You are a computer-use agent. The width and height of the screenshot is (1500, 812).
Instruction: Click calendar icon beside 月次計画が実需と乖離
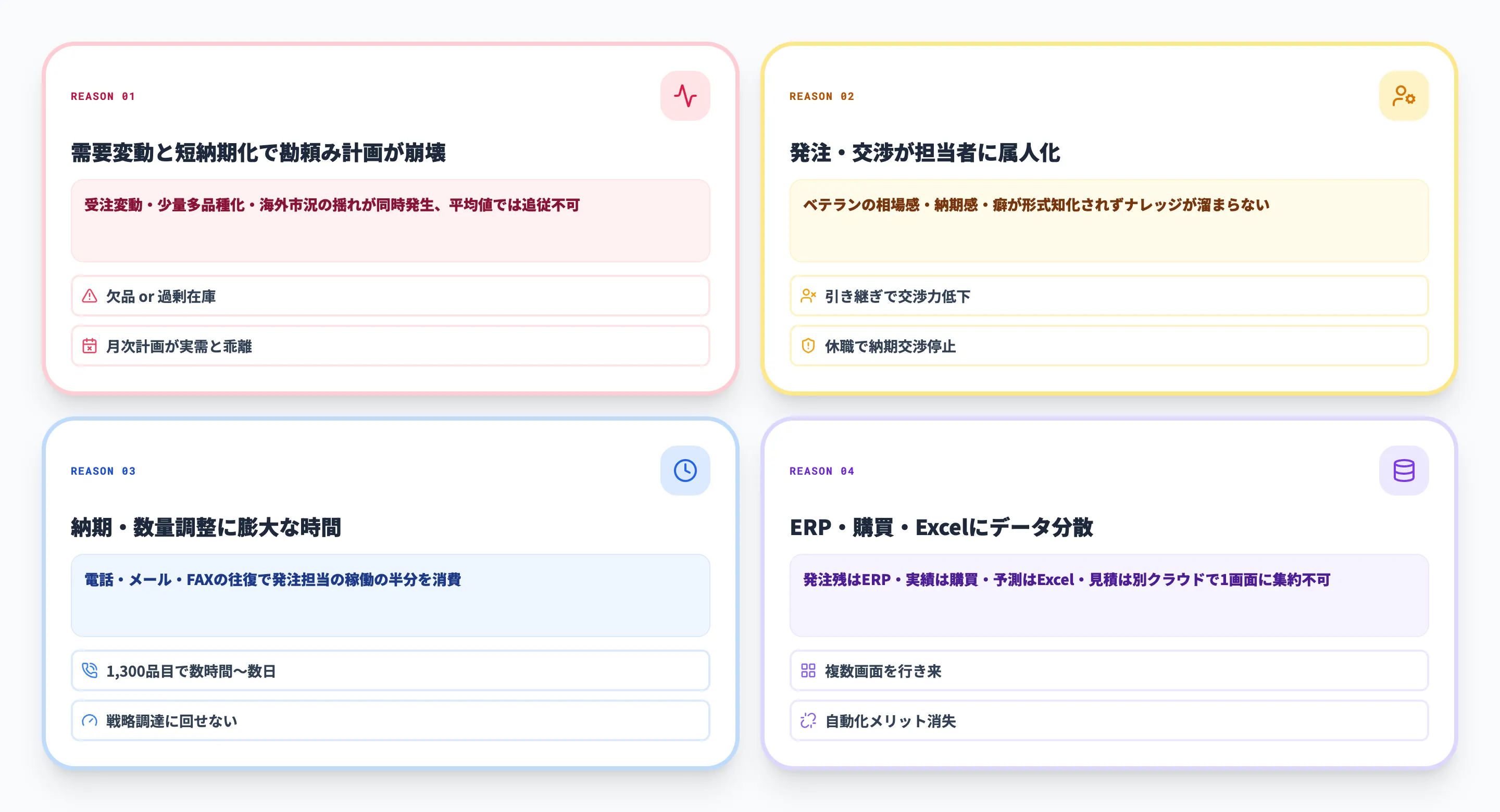(x=90, y=346)
